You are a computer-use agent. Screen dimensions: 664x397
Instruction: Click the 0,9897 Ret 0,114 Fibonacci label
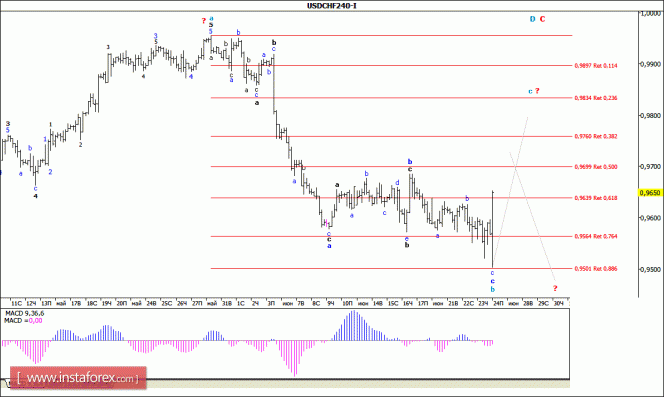pos(596,66)
